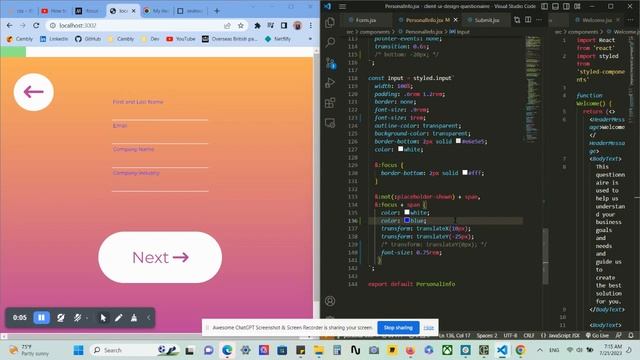Pause the screen recording
The image size is (640, 360).
[41, 318]
